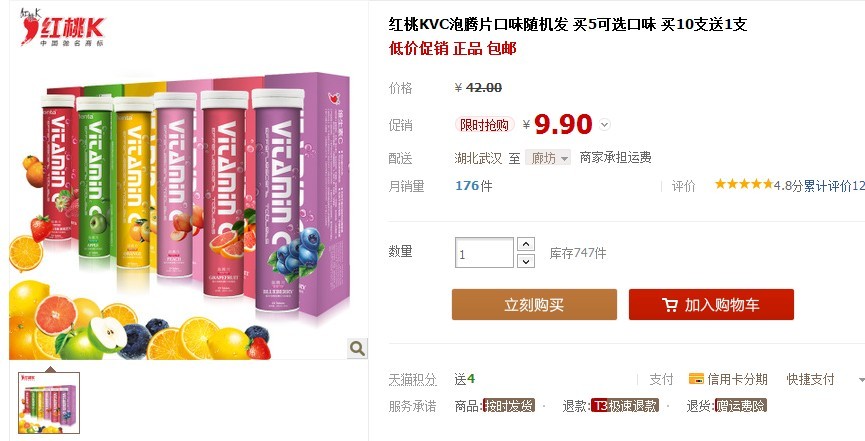The image size is (865, 441).
Task: Decrease quantity with the down arrow
Action: click(x=526, y=261)
